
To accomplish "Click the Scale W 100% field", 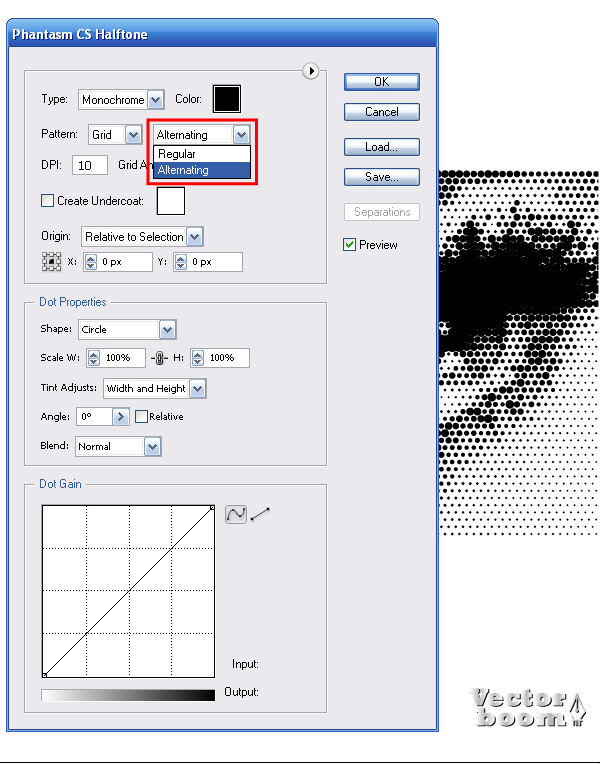I will point(122,358).
